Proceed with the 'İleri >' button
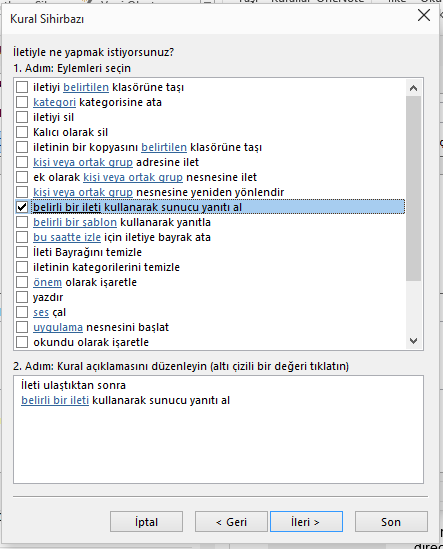Viewport: 443px width, 549px height. point(306,522)
